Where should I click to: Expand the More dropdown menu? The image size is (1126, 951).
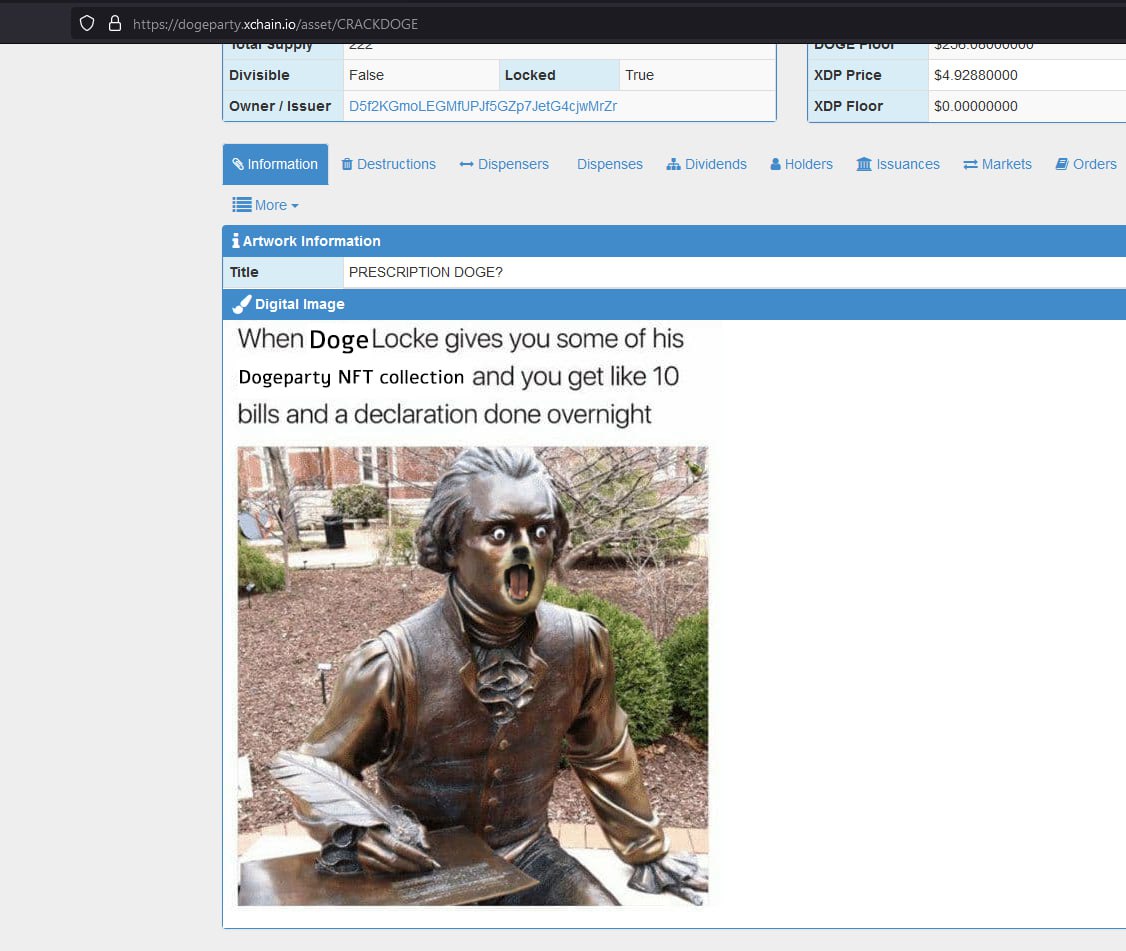coord(265,205)
